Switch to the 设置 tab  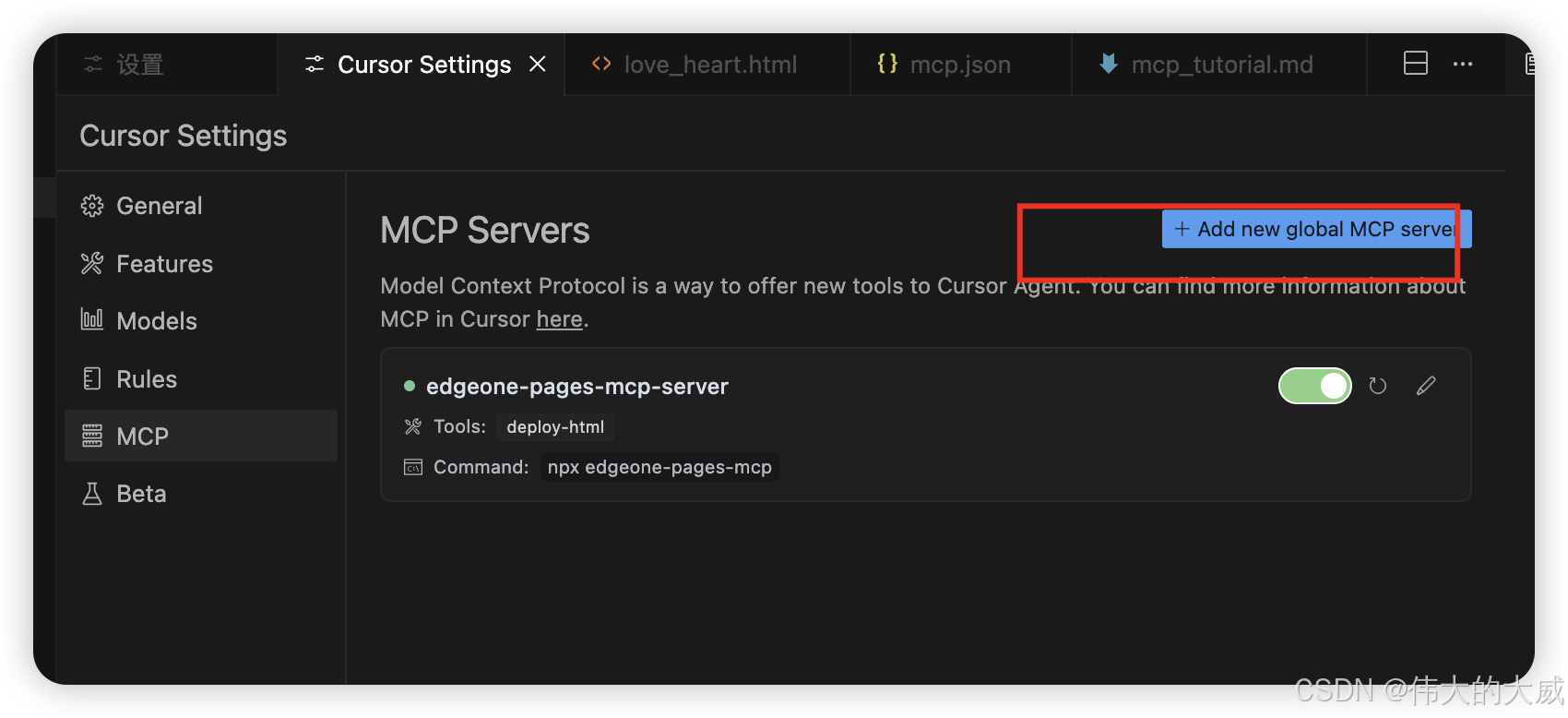166,64
